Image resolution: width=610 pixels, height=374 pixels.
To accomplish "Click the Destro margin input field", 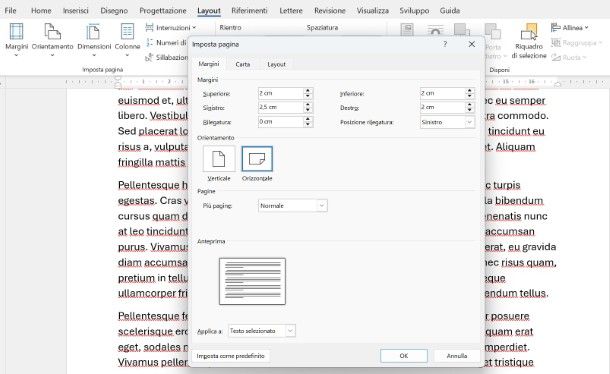I will pyautogui.click(x=442, y=107).
